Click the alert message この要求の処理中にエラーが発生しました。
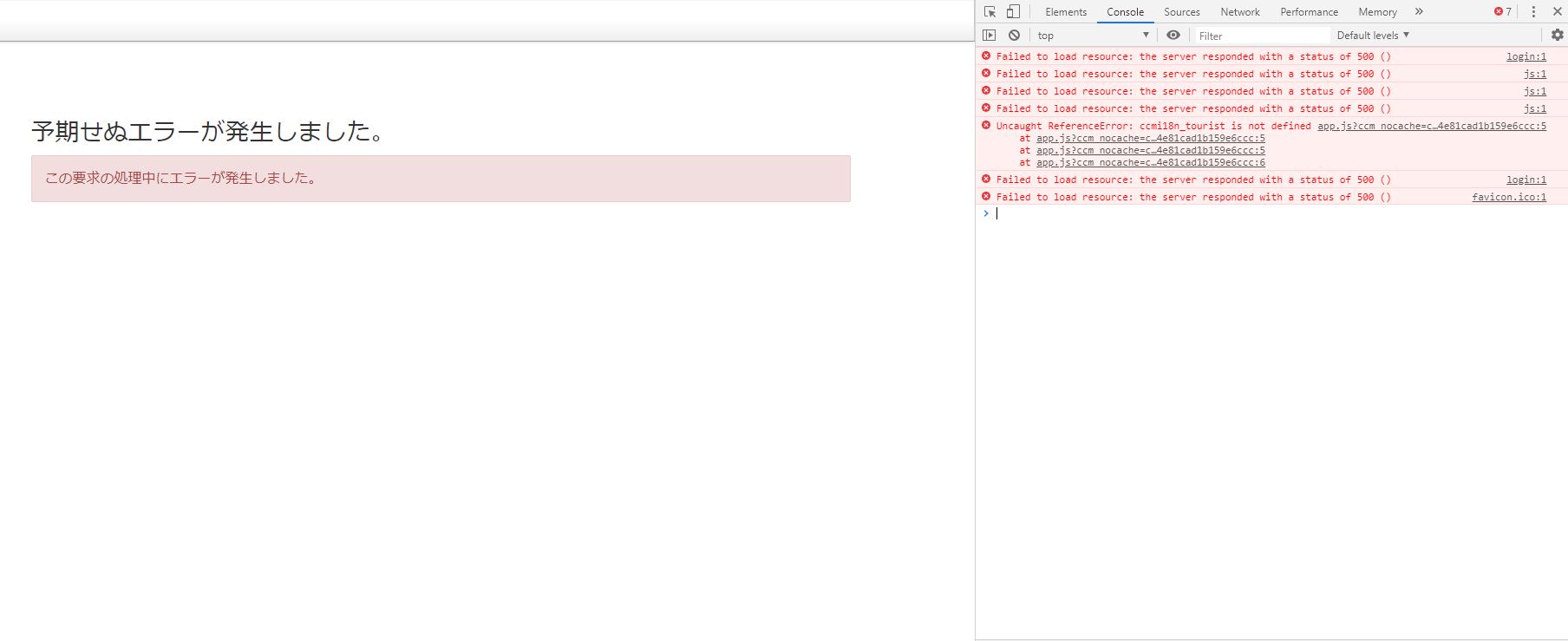1568x641 pixels. point(182,178)
